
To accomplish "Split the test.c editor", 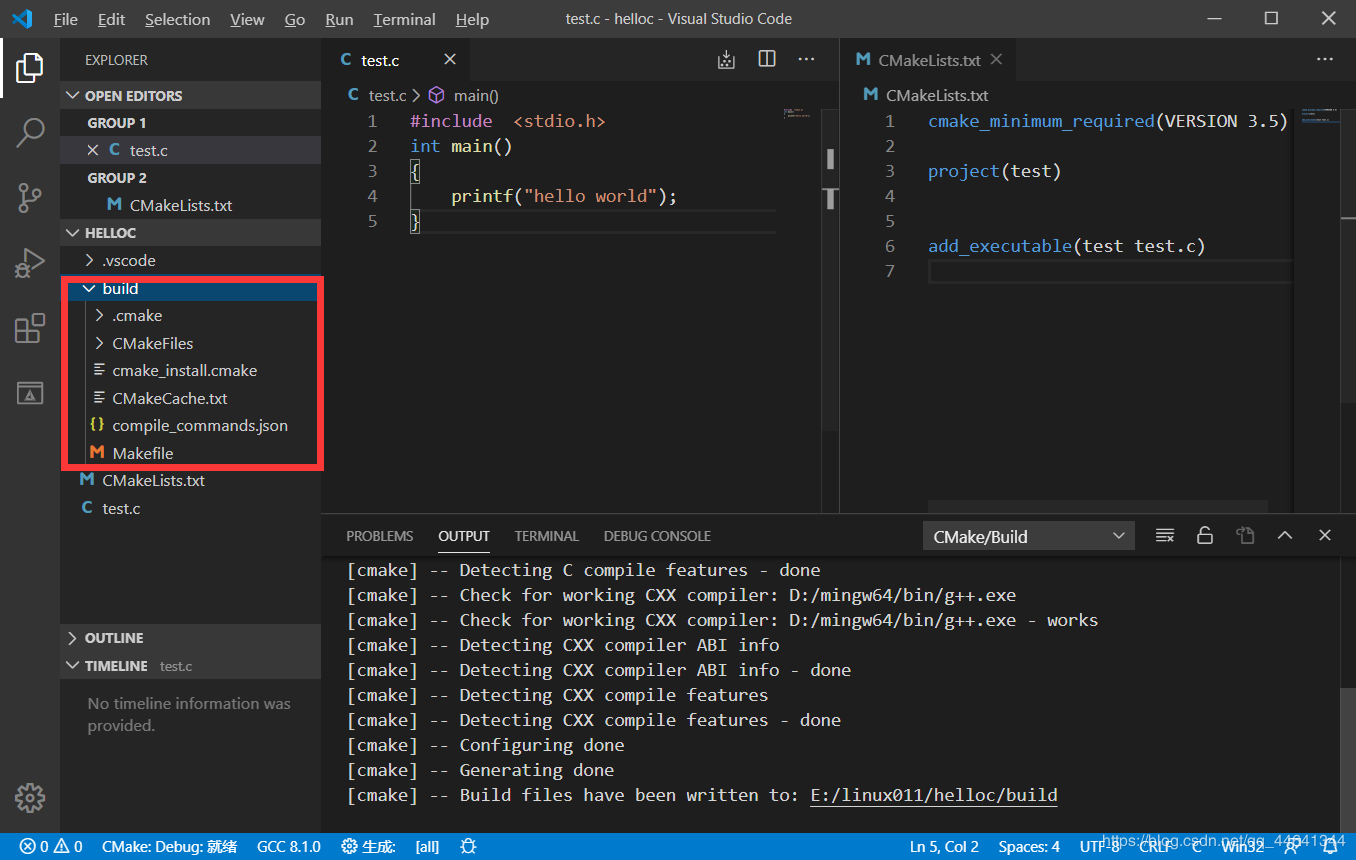I will point(766,59).
